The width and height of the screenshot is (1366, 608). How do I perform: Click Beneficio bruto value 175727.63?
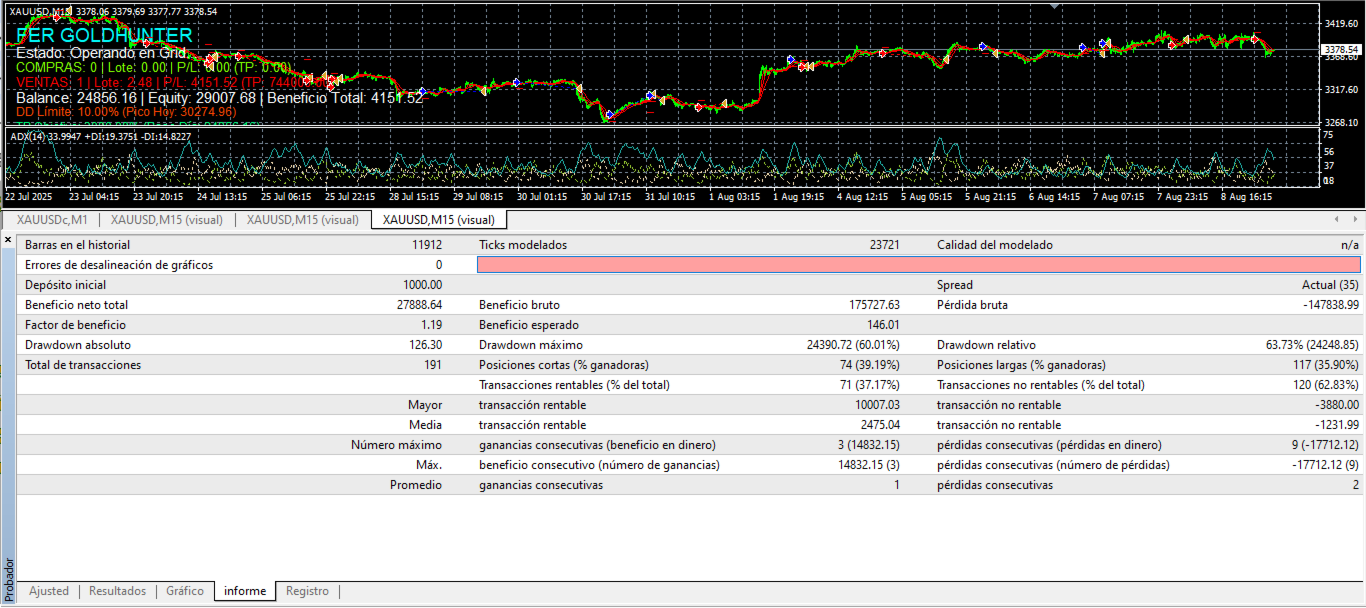tap(874, 305)
